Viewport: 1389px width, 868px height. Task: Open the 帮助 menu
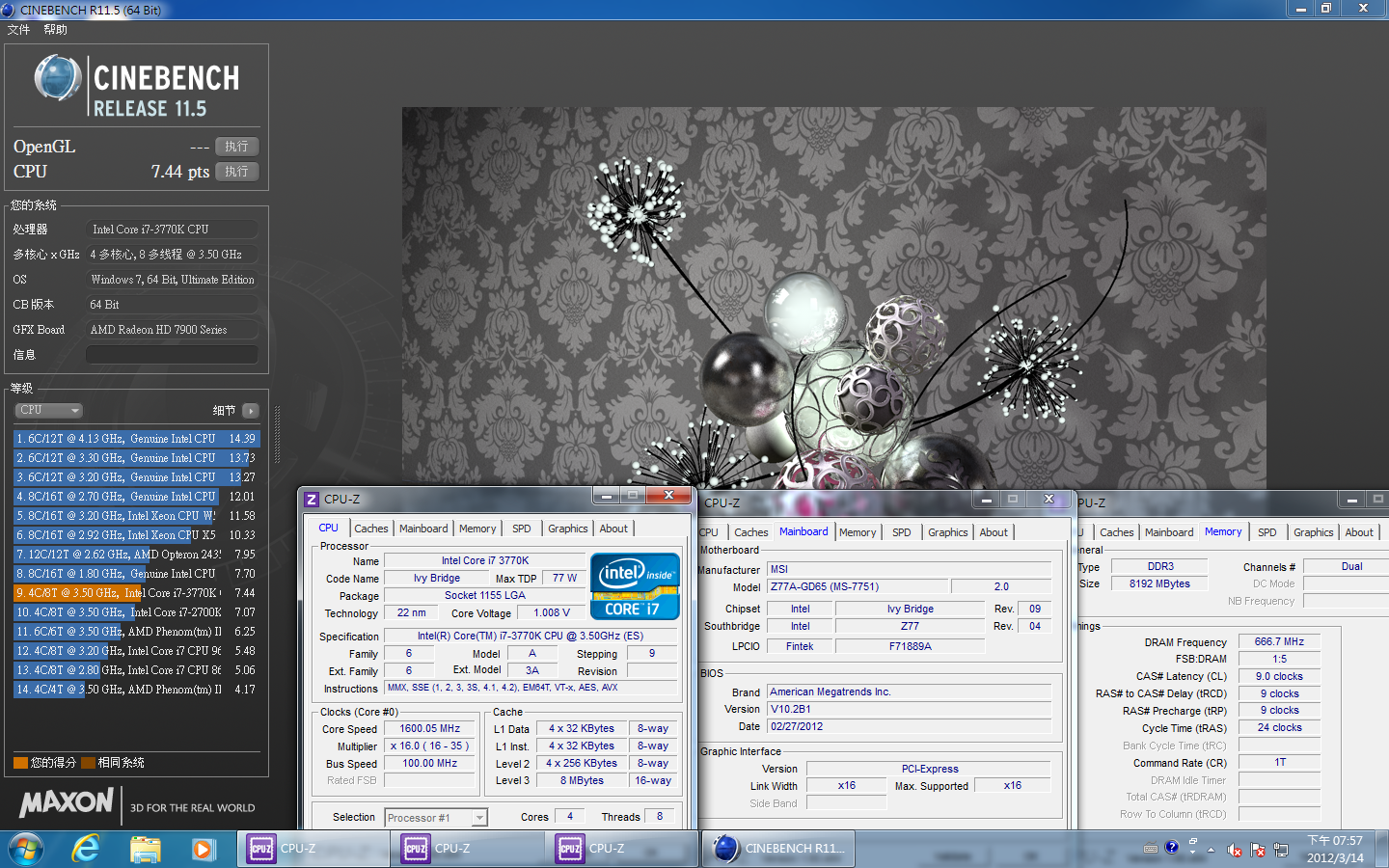point(56,30)
